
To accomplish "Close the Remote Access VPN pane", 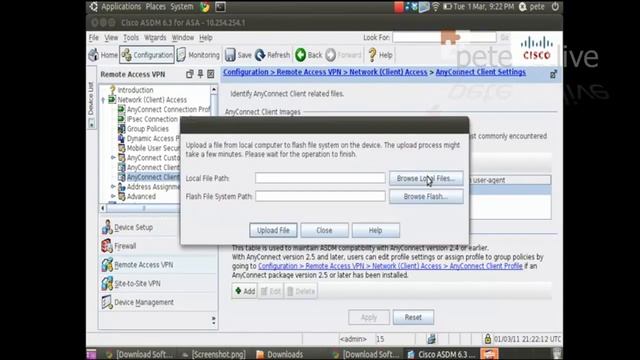I will pyautogui.click(x=211, y=74).
